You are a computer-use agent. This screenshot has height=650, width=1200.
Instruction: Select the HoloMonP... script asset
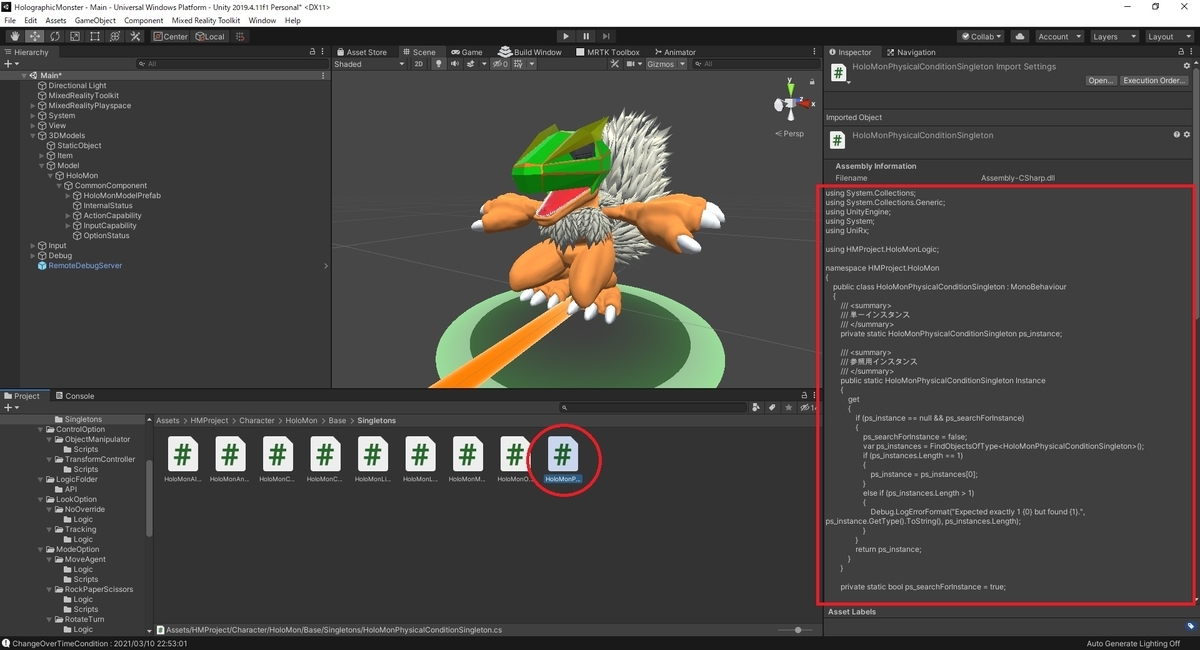pyautogui.click(x=563, y=460)
